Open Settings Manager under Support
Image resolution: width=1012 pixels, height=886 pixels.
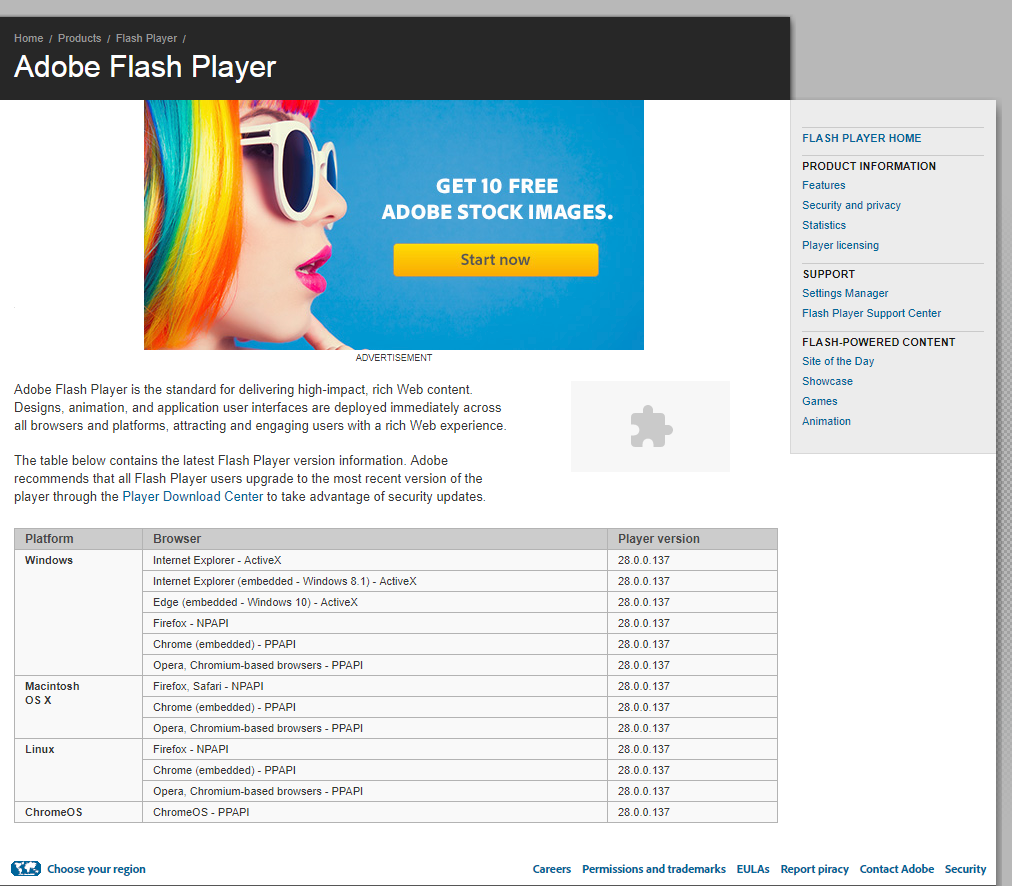pyautogui.click(x=845, y=293)
